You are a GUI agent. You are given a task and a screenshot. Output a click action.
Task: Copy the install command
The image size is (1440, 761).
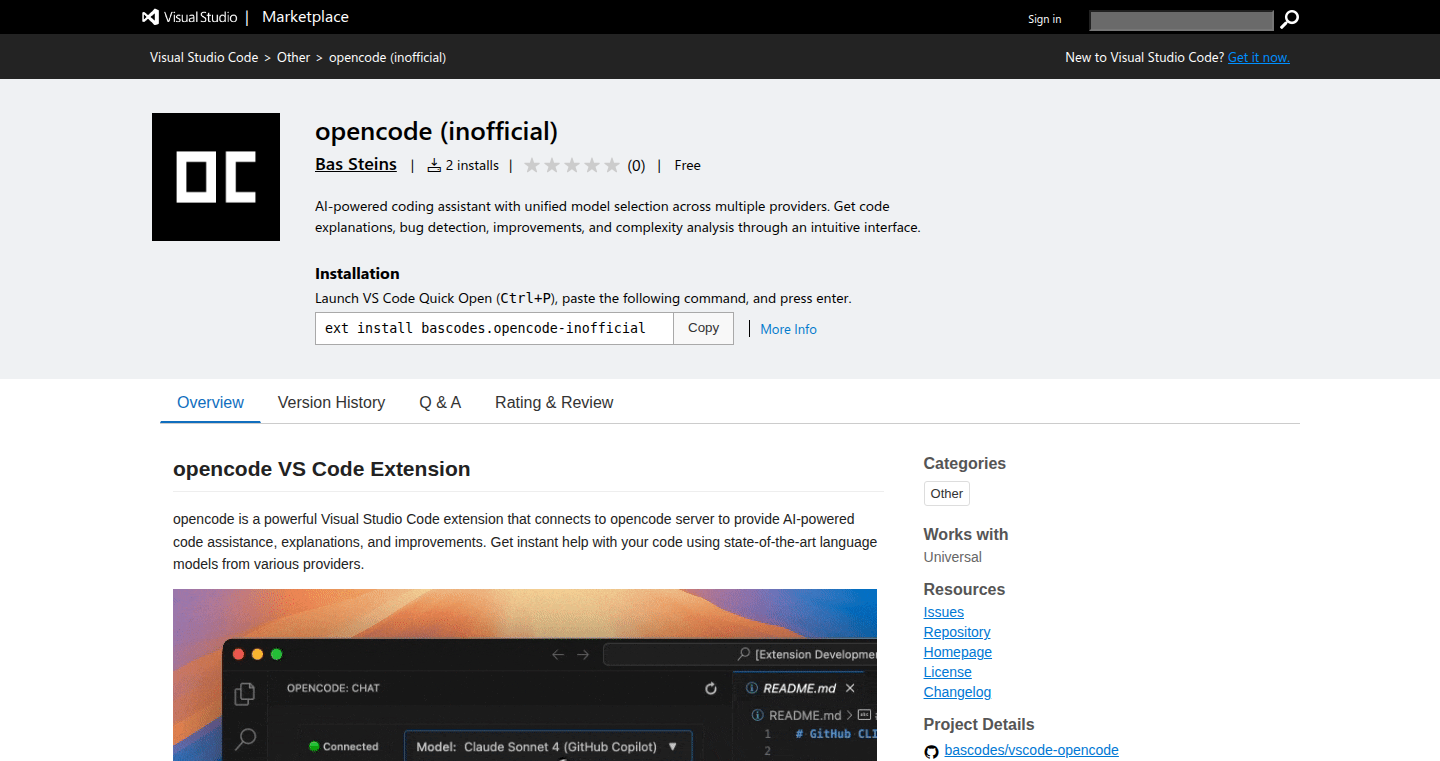704,328
